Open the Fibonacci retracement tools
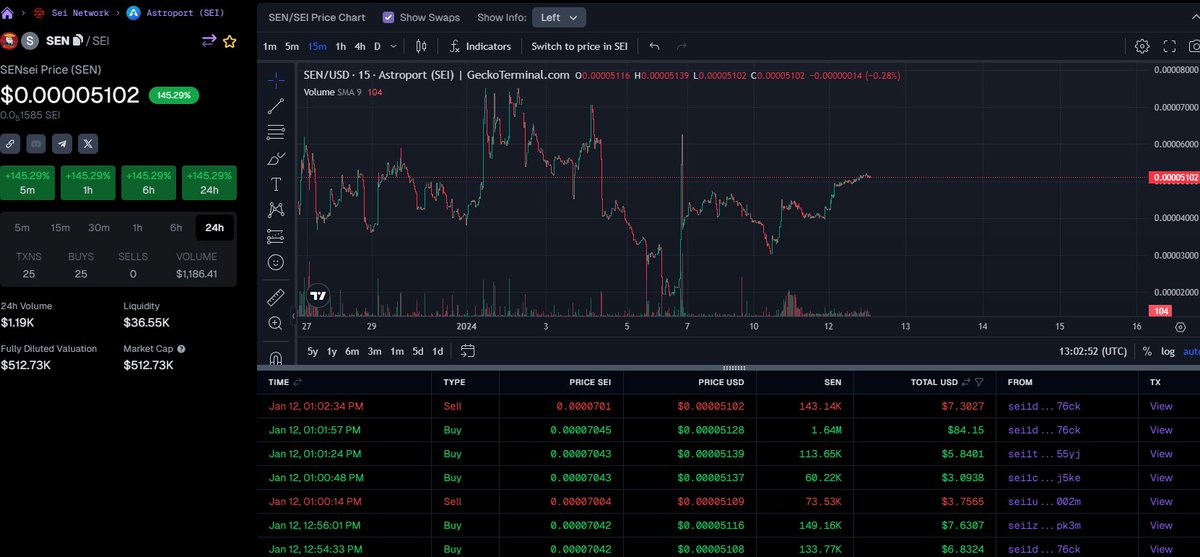 pos(276,132)
